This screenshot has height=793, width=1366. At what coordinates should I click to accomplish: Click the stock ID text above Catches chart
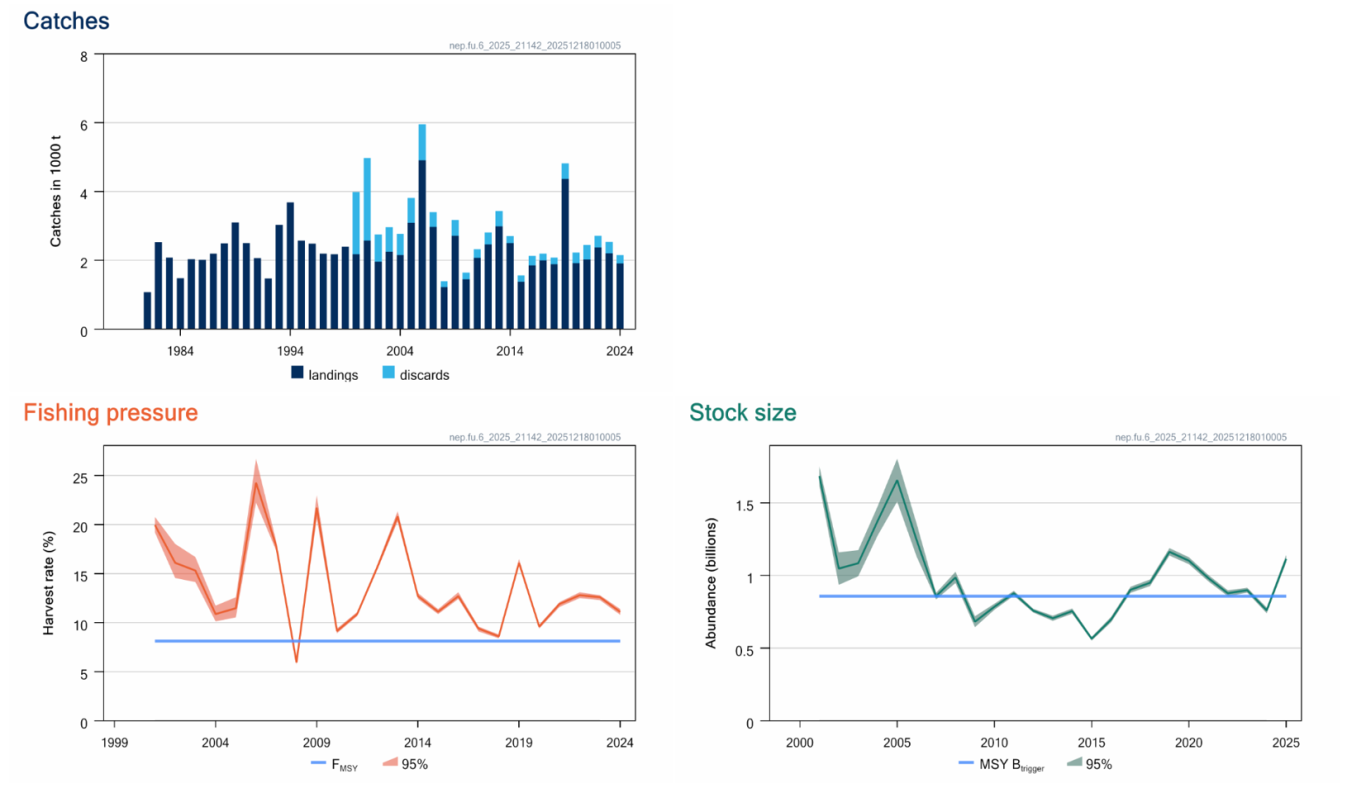(541, 46)
